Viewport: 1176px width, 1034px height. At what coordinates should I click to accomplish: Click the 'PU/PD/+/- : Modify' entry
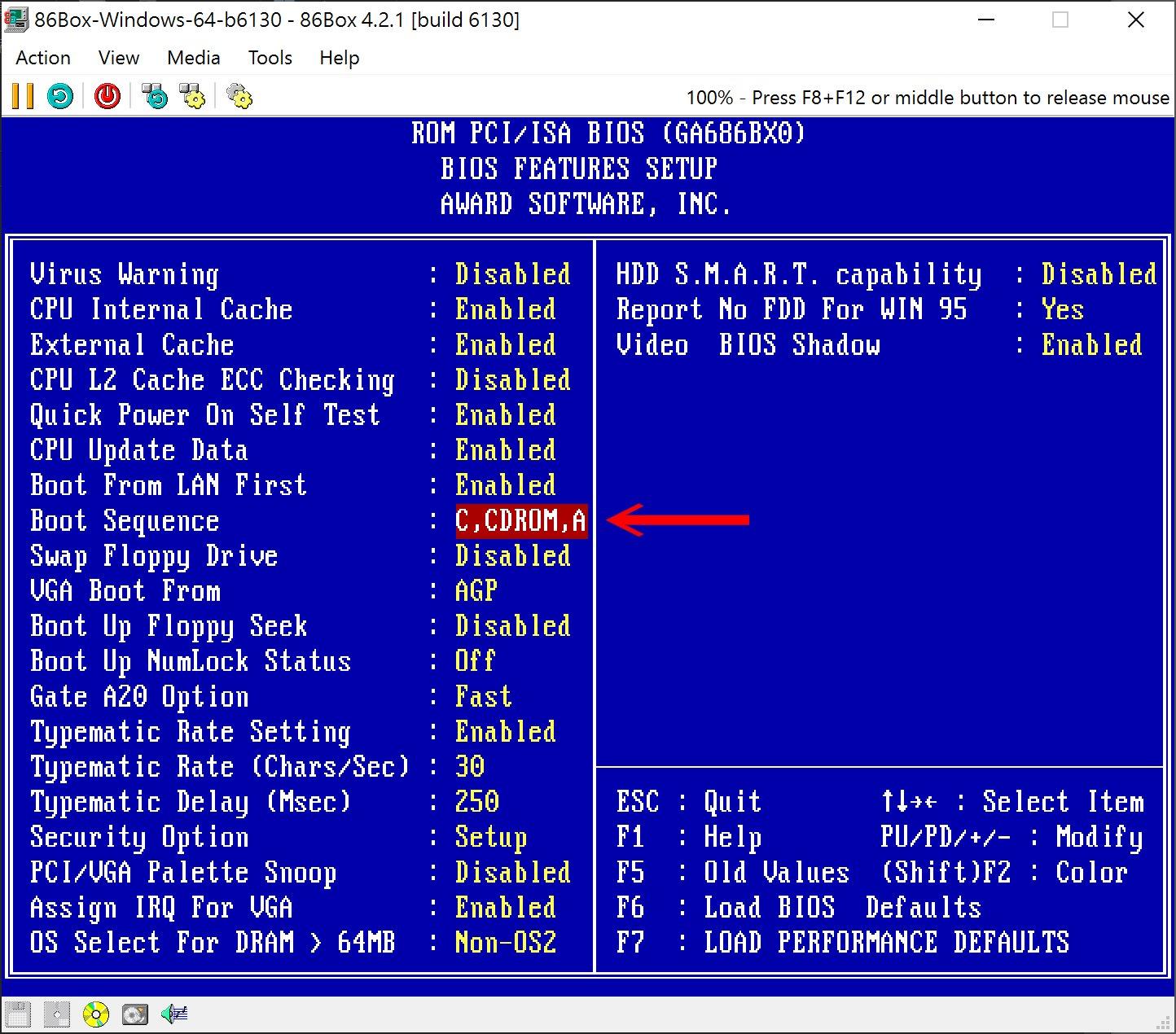1011,837
